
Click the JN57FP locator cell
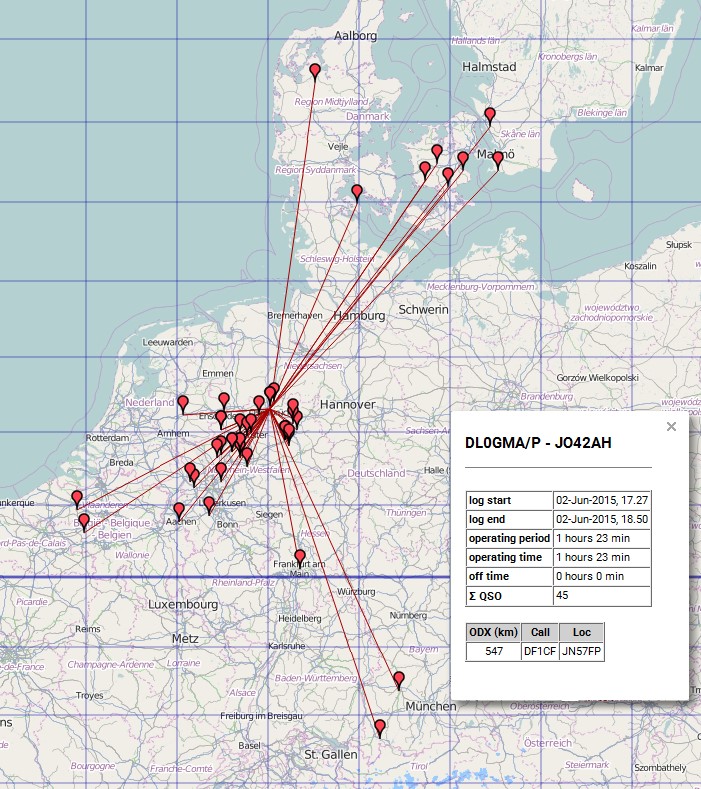(582, 652)
